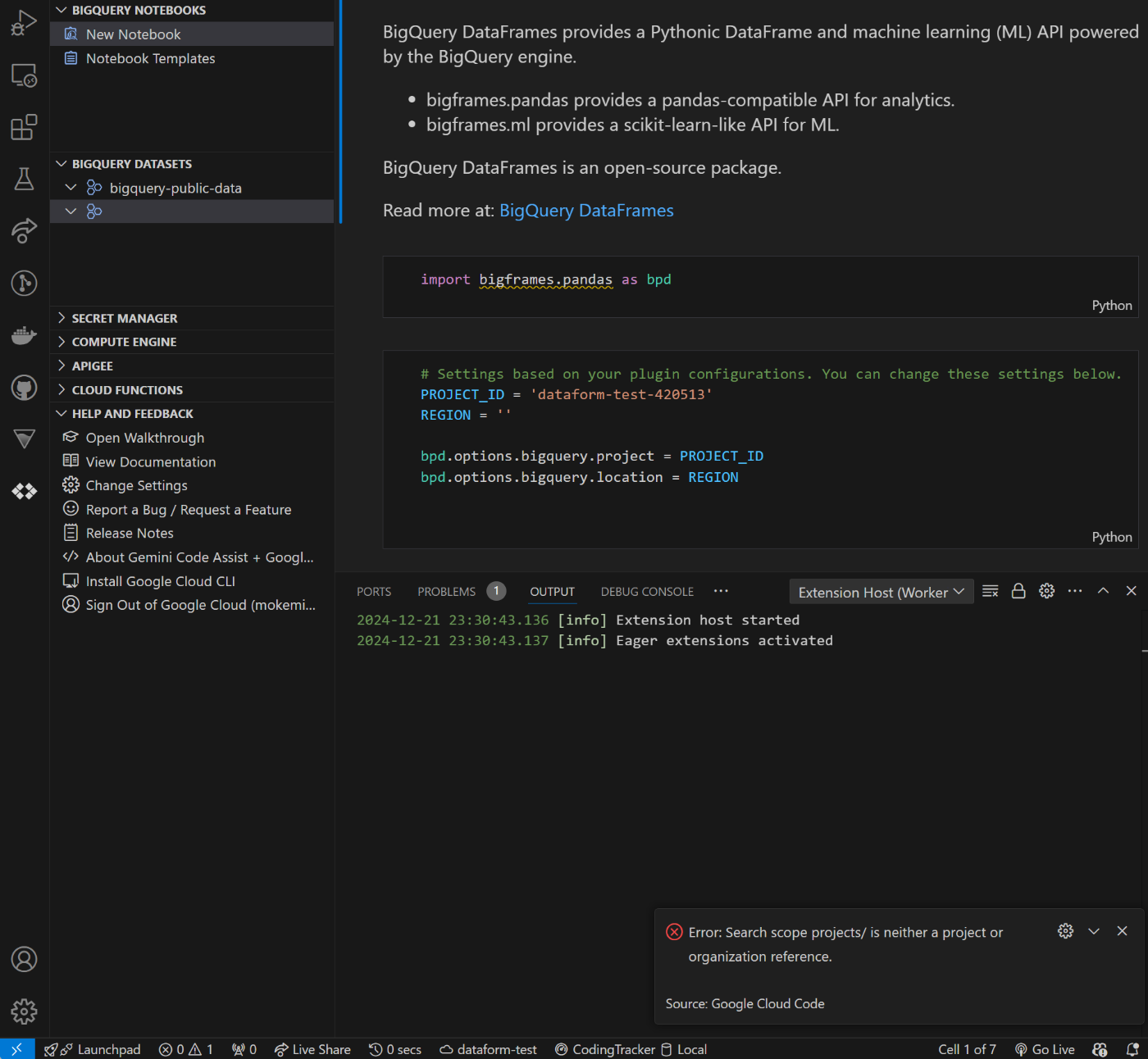Click the Release Notes icon
Viewport: 1148px width, 1059px height.
(71, 533)
